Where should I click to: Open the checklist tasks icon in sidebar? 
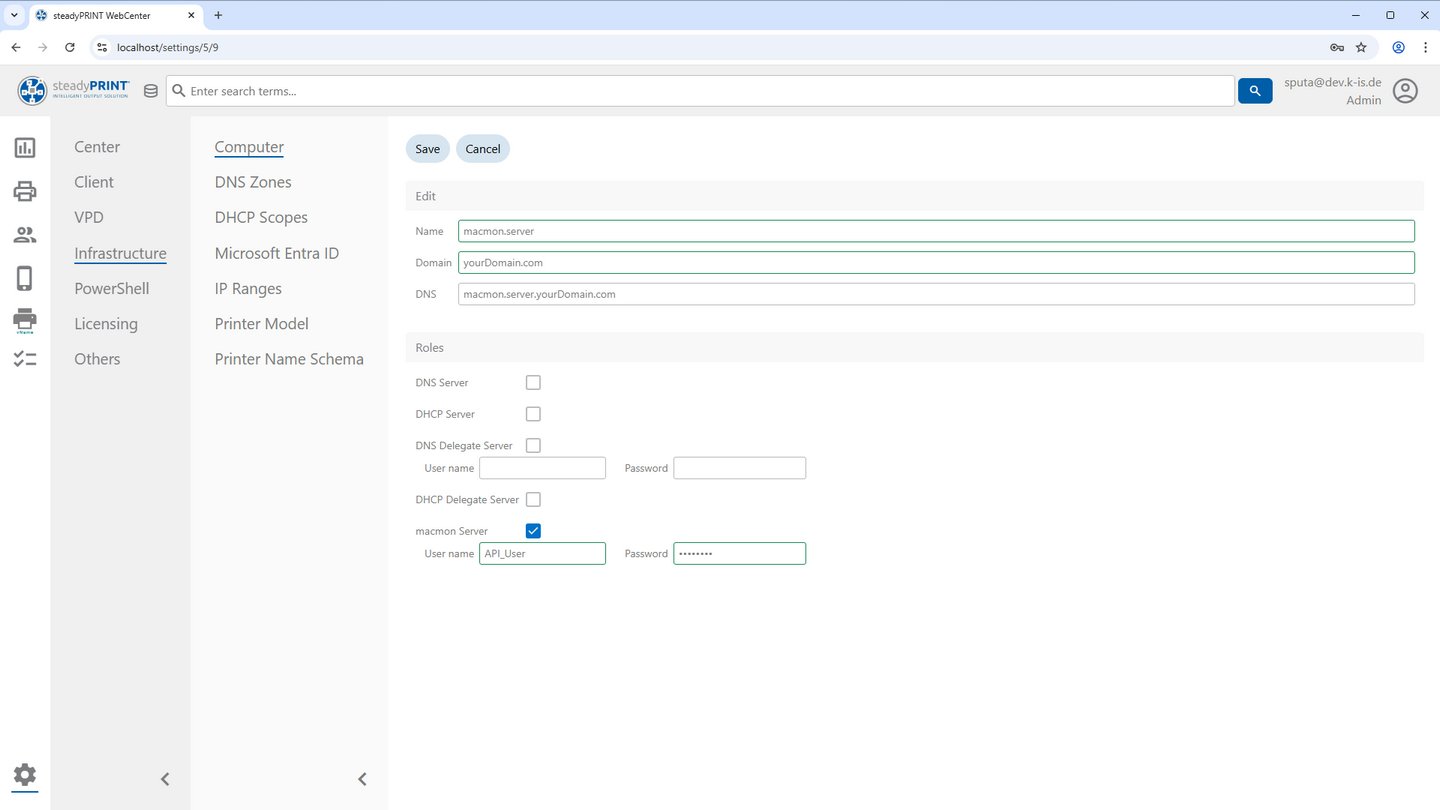click(x=25, y=359)
